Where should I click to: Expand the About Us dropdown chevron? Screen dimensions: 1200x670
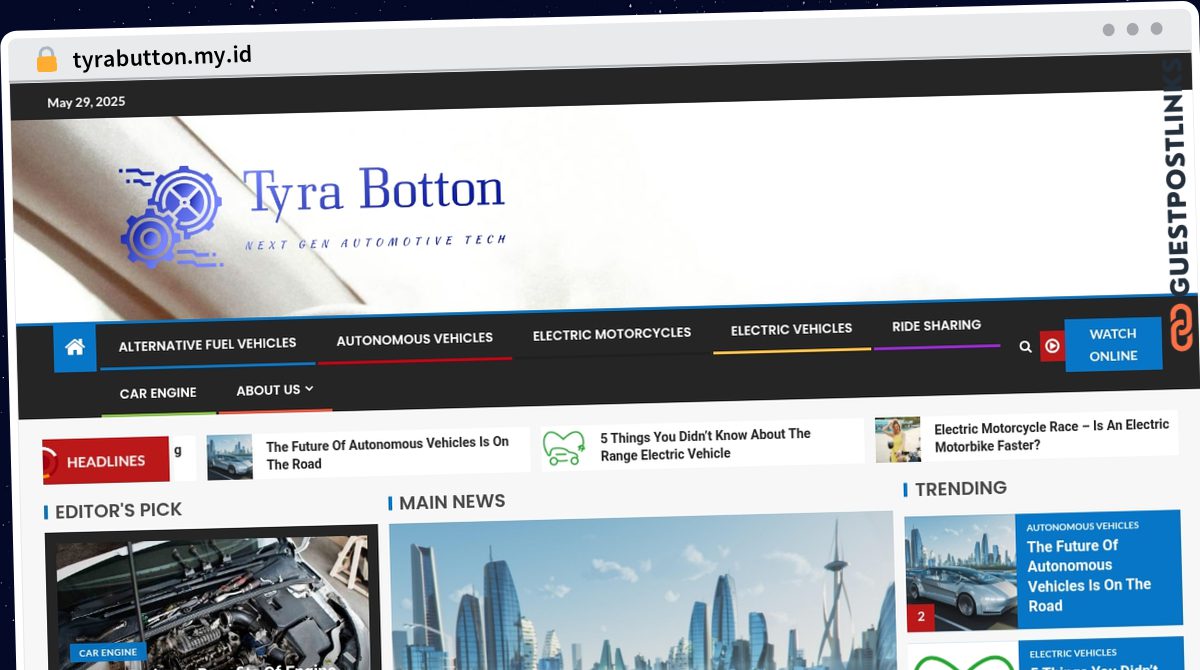309,388
